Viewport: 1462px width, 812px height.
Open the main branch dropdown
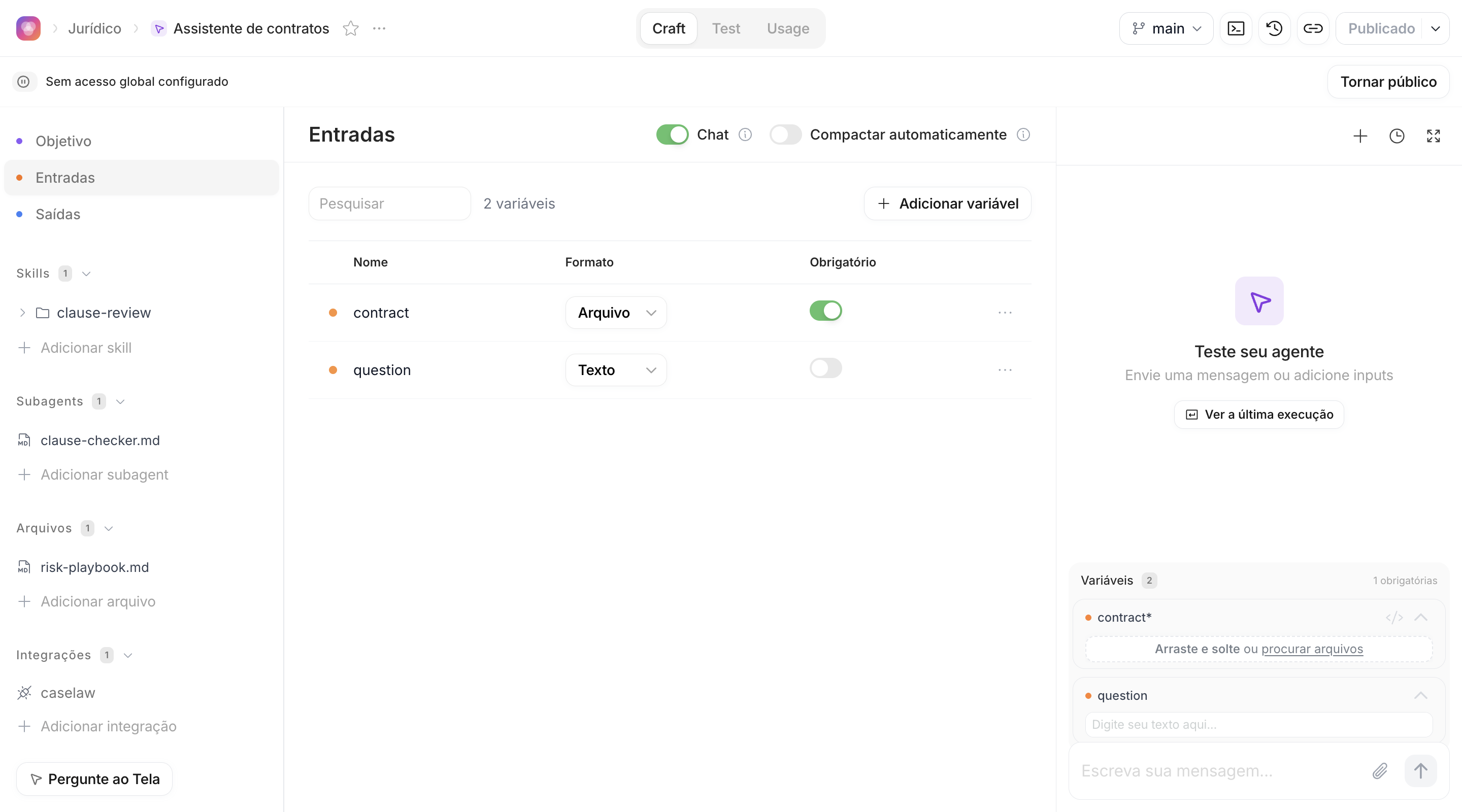[1166, 28]
